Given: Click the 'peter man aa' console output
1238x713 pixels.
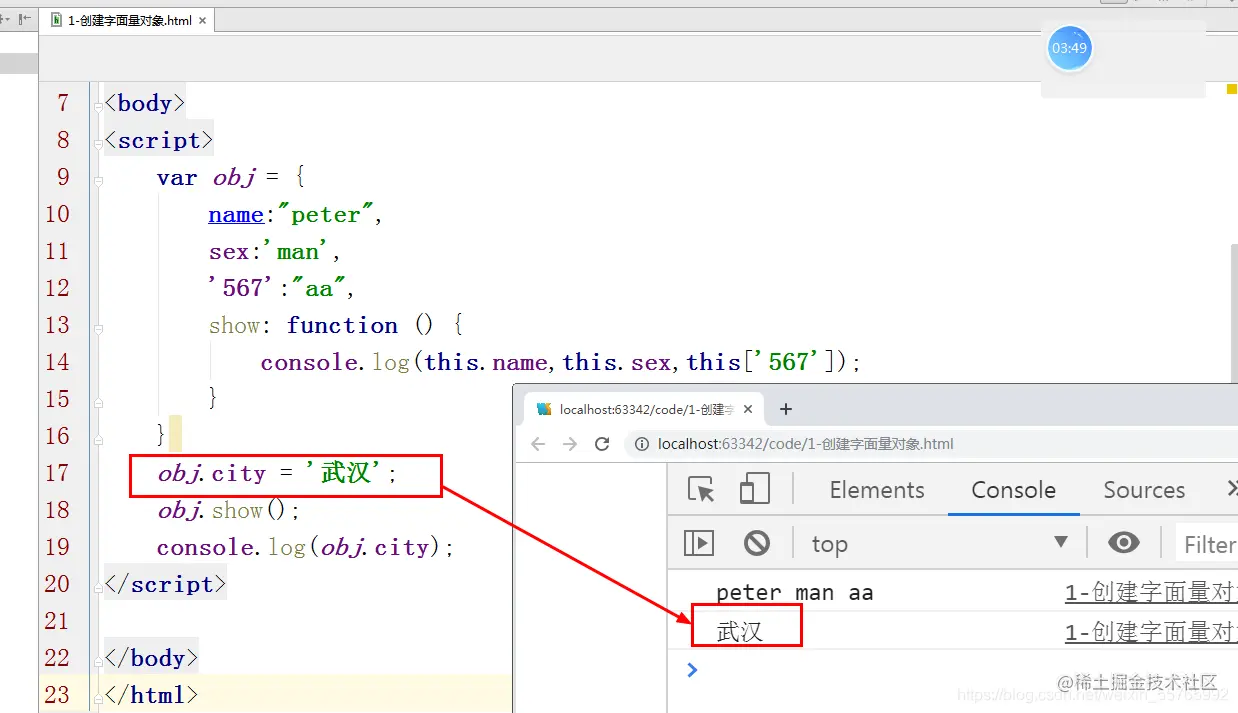Looking at the screenshot, I should pos(795,593).
